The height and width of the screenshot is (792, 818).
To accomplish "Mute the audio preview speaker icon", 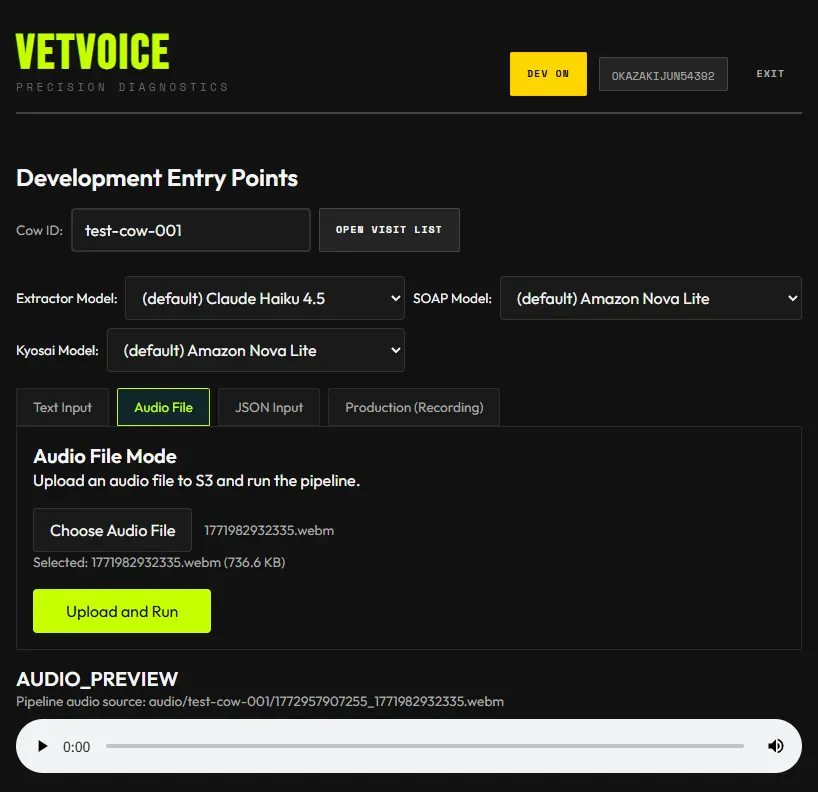I will [x=775, y=746].
